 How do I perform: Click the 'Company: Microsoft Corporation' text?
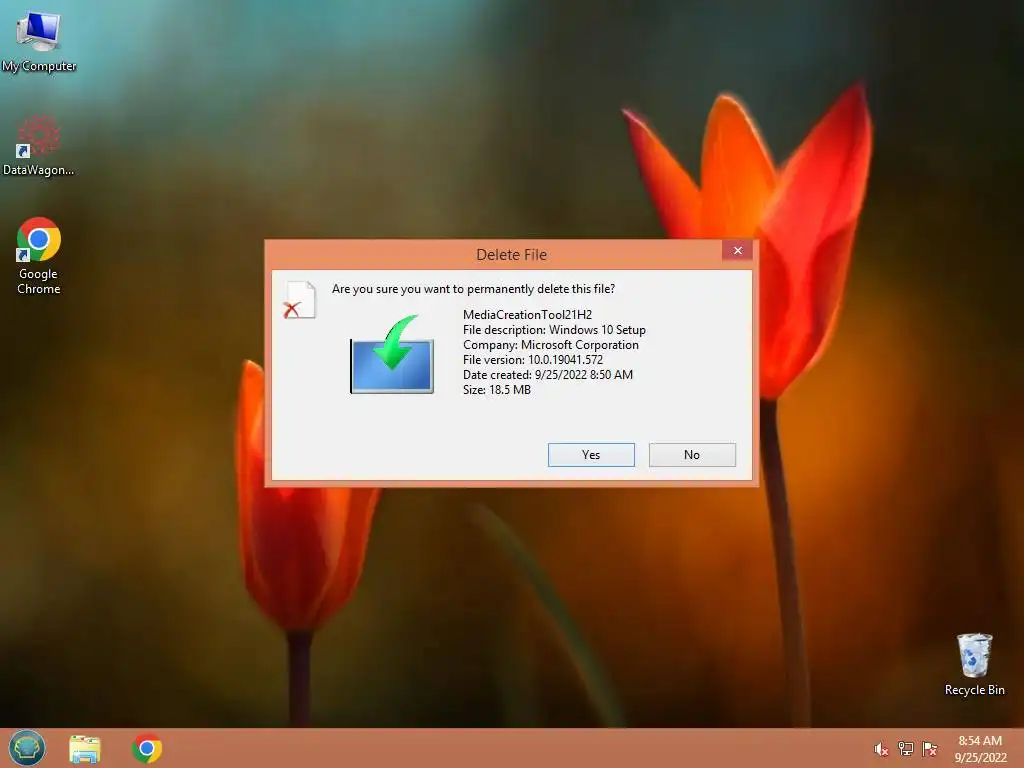pyautogui.click(x=551, y=345)
